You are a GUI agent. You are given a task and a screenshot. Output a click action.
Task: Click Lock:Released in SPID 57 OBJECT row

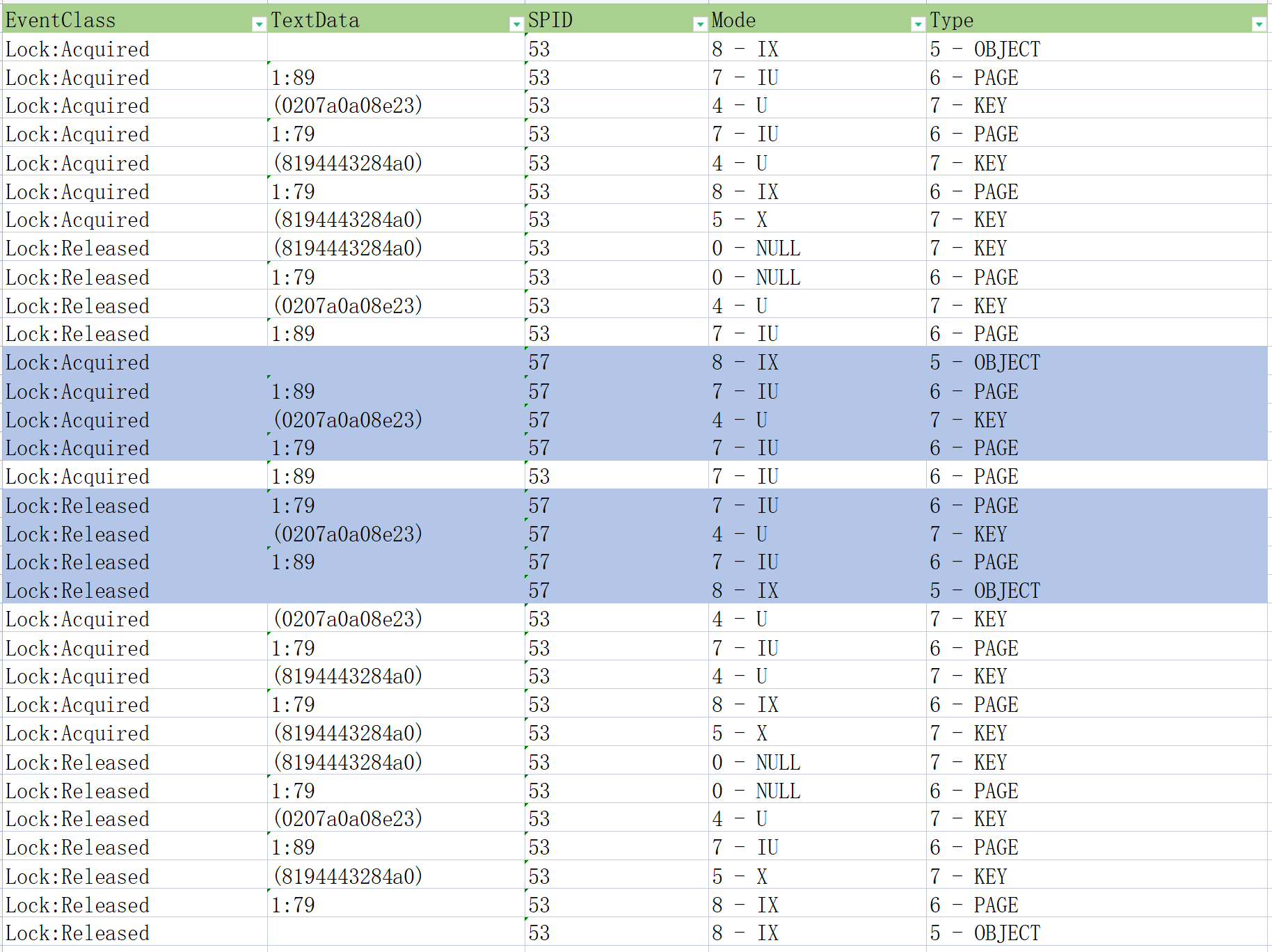[77, 591]
